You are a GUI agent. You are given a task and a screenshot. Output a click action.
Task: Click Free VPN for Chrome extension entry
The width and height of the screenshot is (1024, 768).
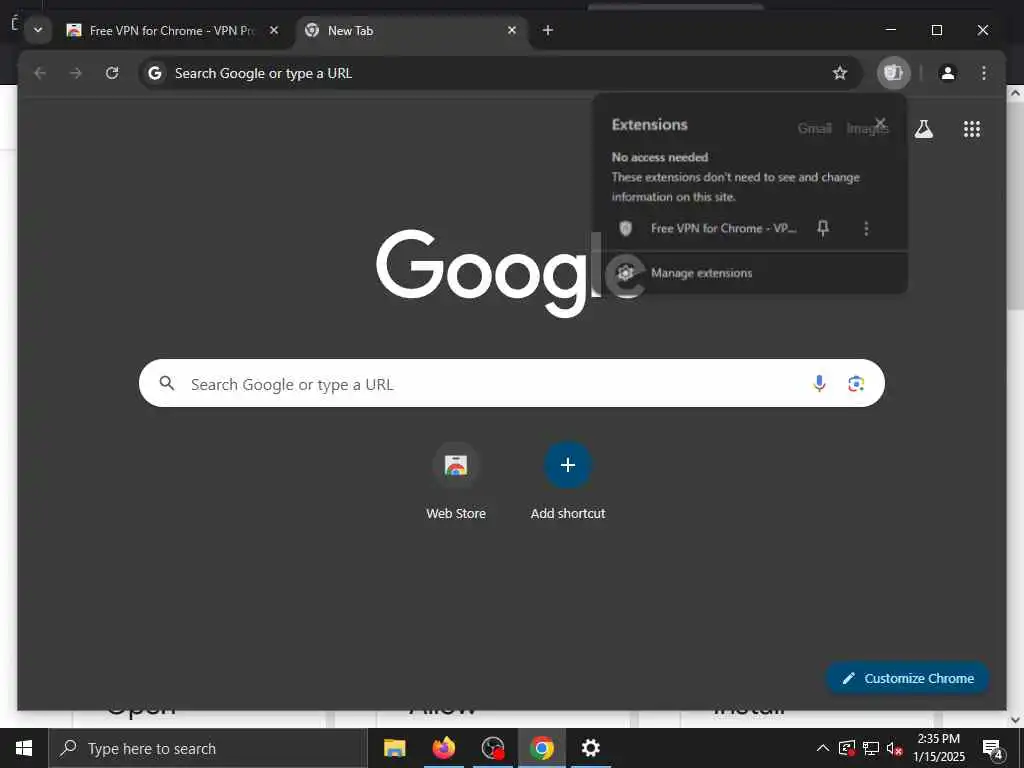point(723,228)
